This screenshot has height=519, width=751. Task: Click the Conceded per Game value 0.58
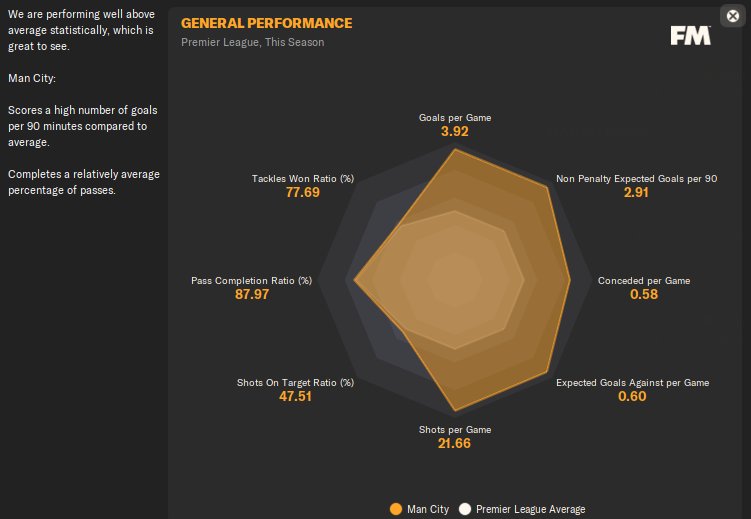point(644,294)
